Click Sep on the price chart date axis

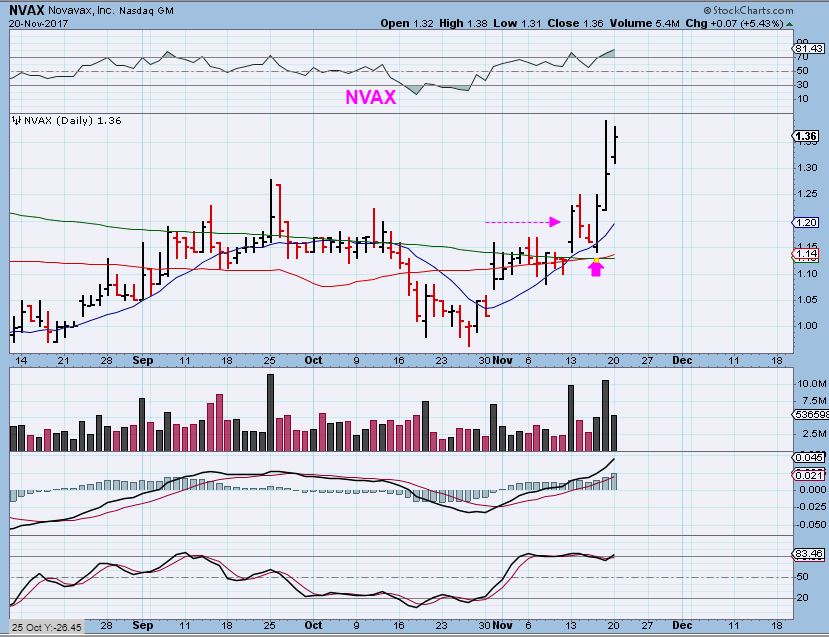tap(143, 361)
